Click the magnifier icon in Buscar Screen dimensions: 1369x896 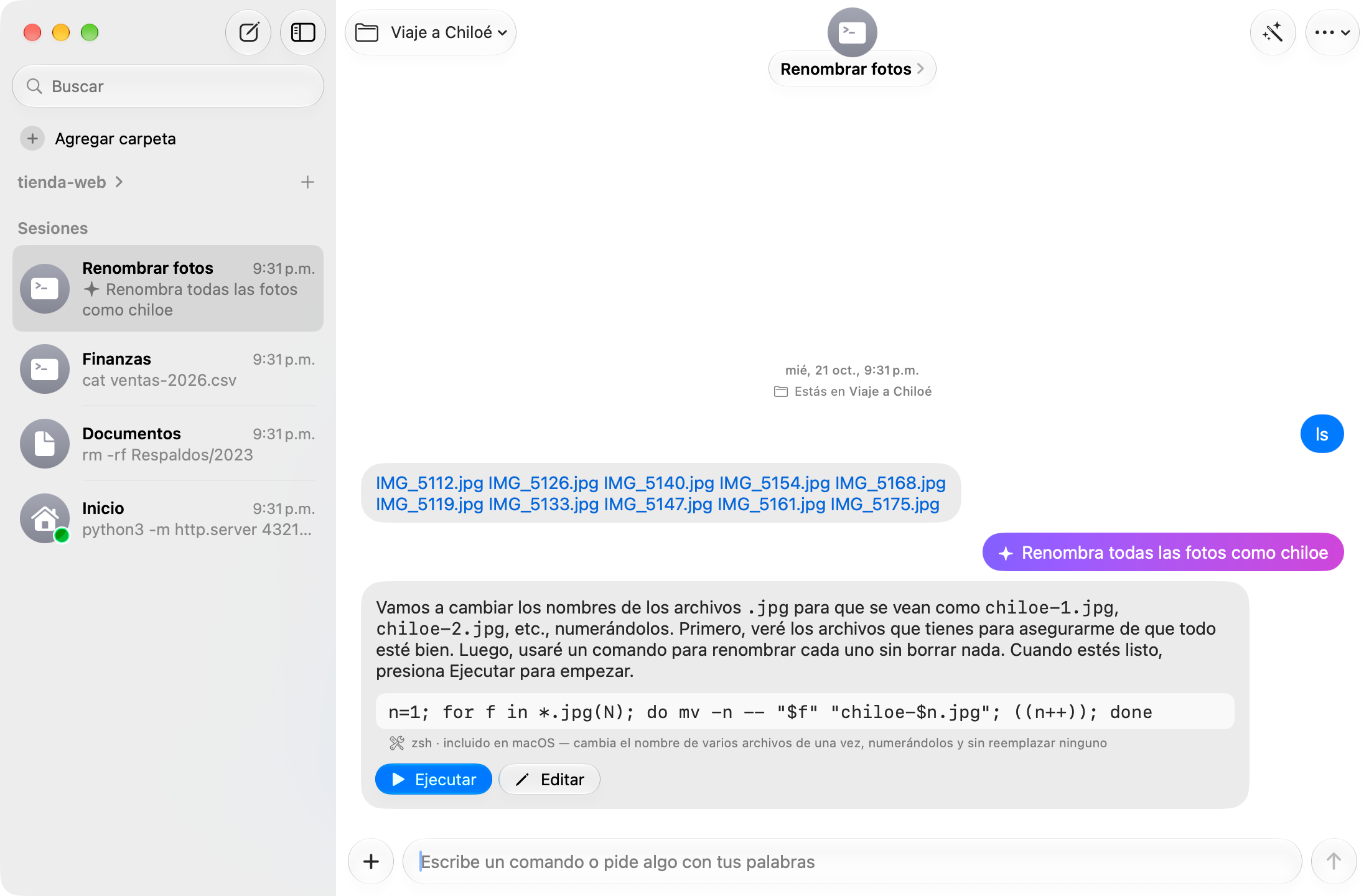[x=34, y=86]
